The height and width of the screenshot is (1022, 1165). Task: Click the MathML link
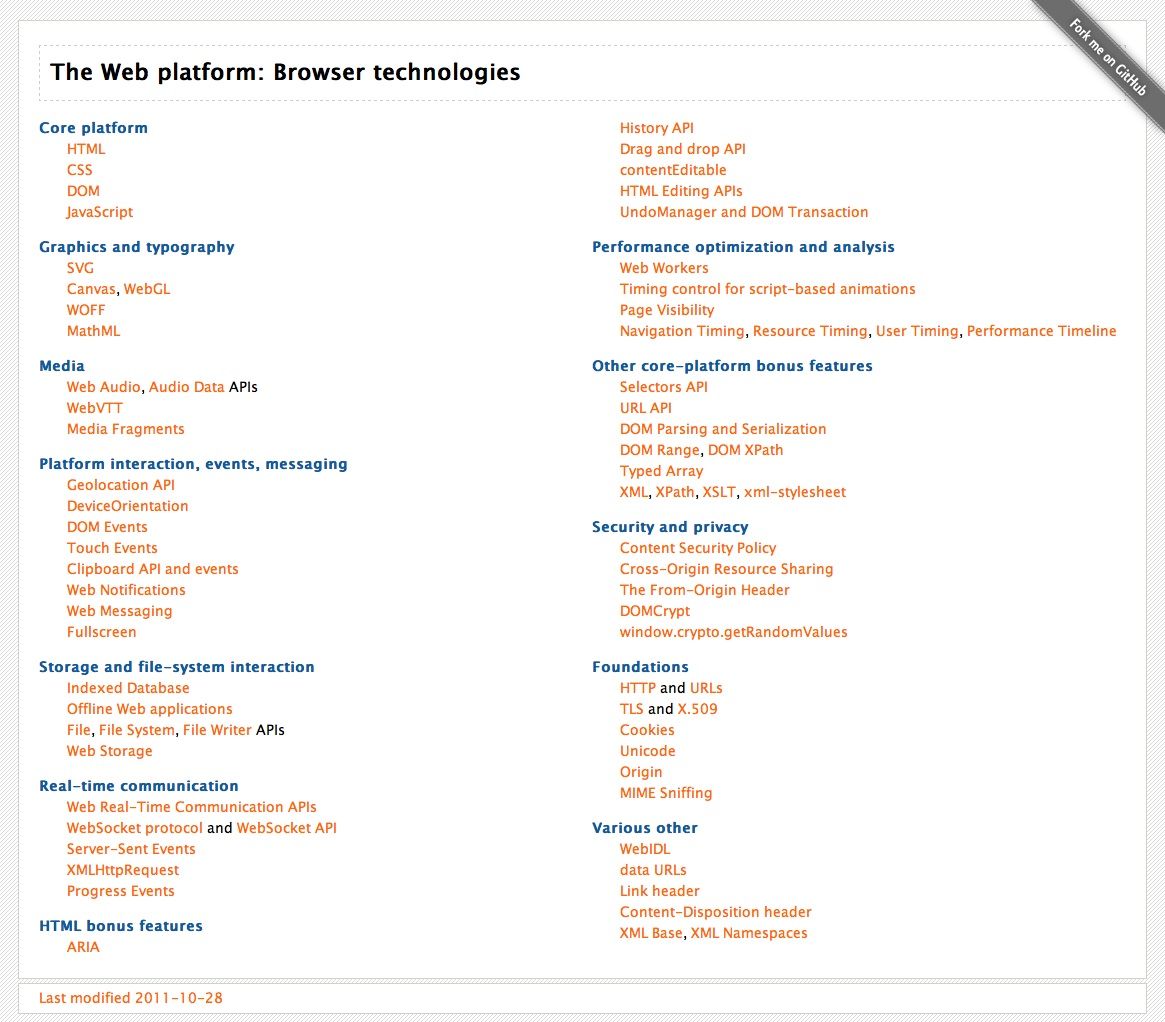[x=92, y=330]
